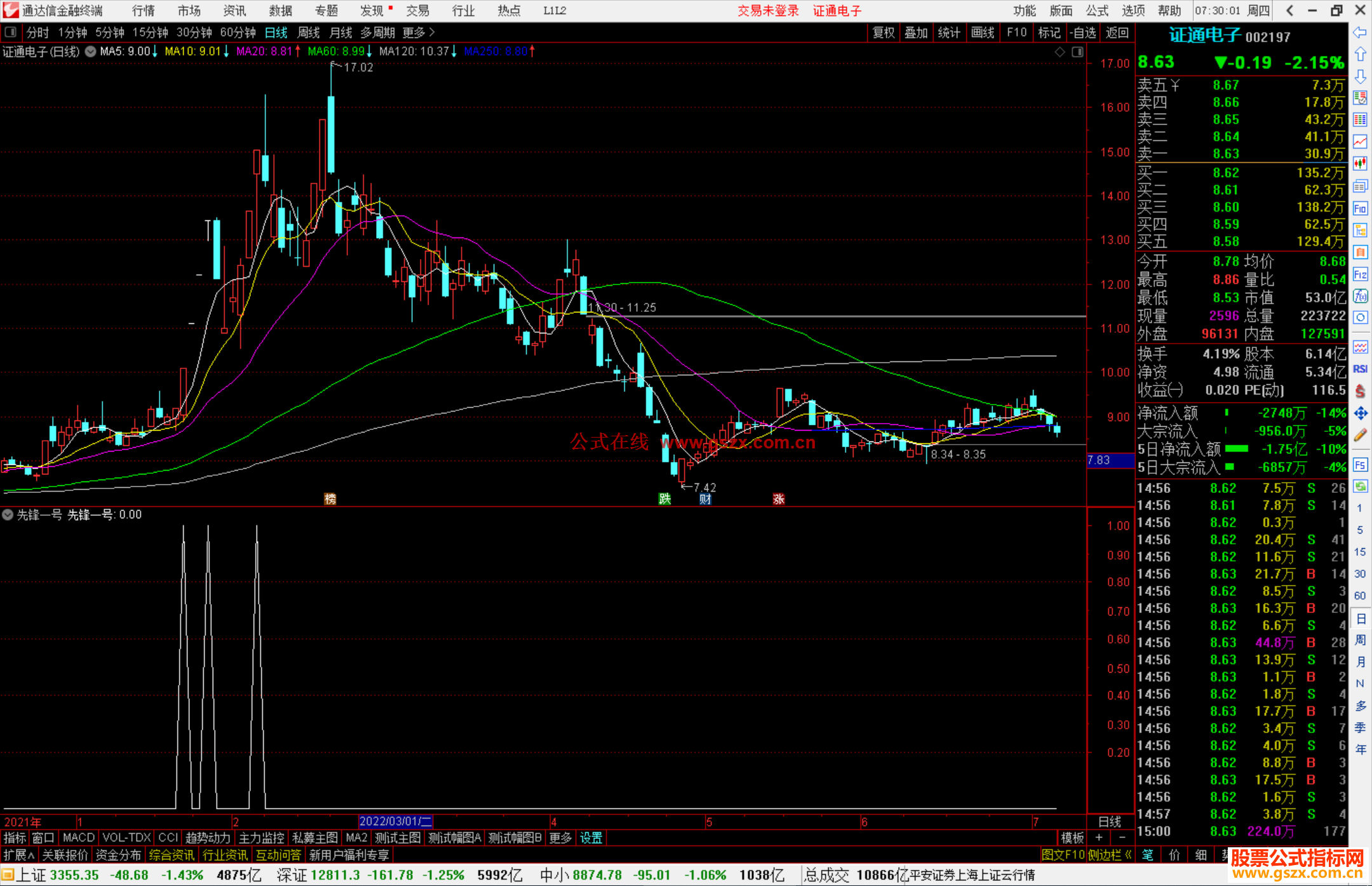Click the 图文F10 button at bottom
Image resolution: width=1372 pixels, height=886 pixels.
1063,855
